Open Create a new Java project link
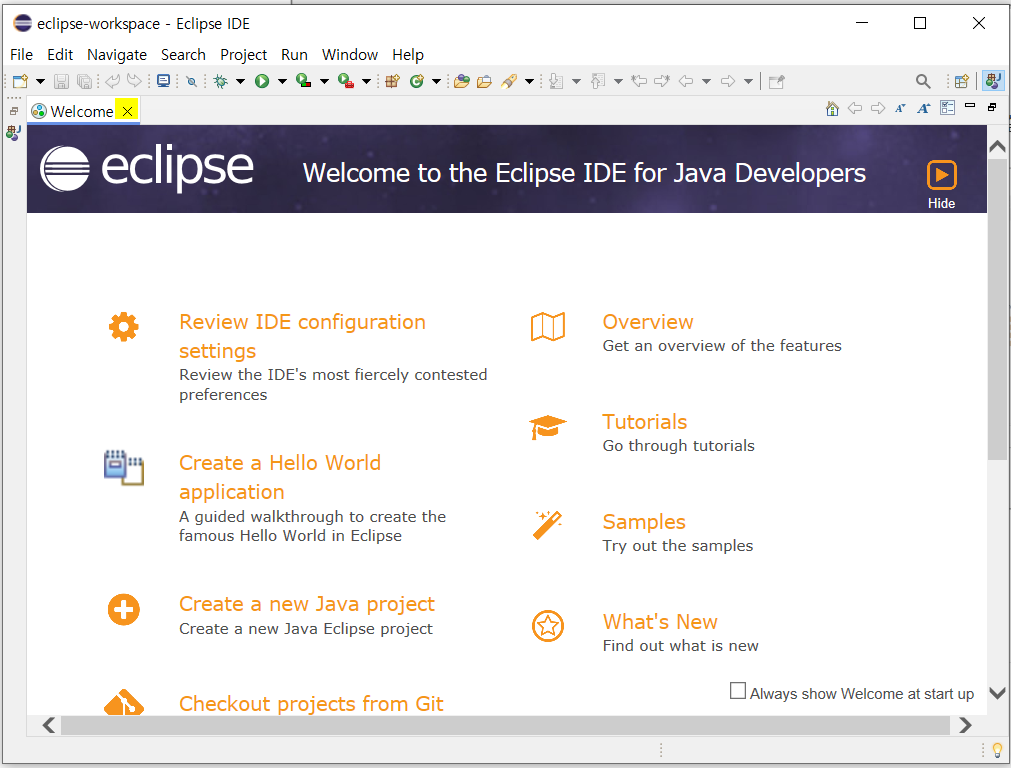 [307, 604]
